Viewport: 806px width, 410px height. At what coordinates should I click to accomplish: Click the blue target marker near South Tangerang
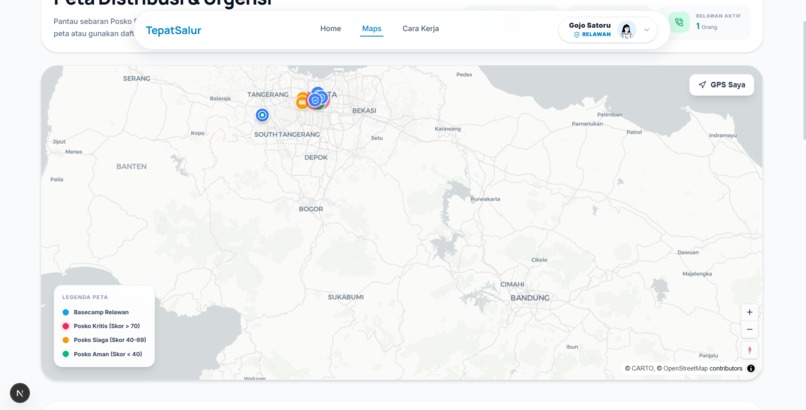262,115
